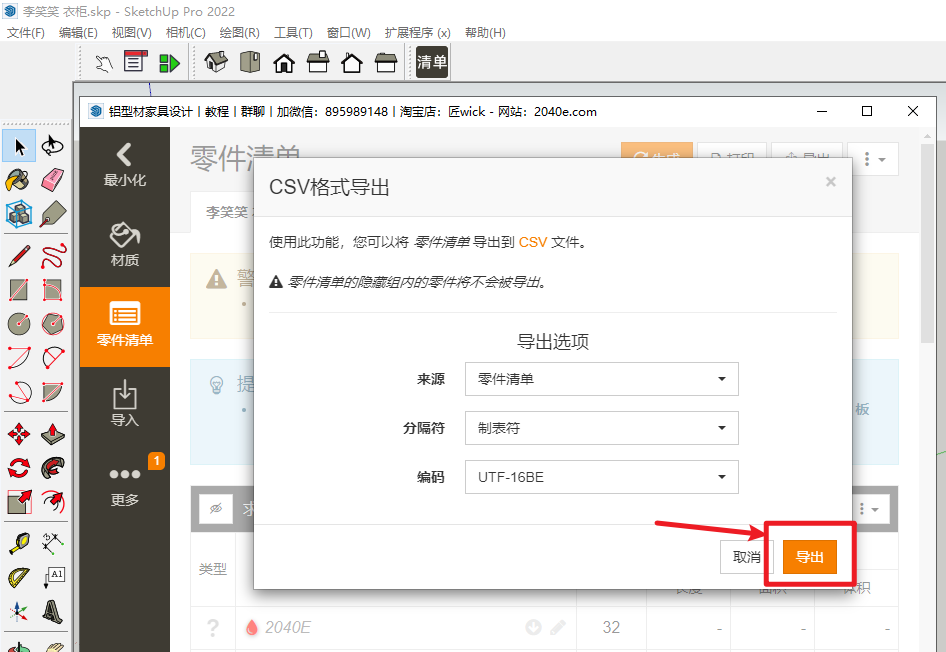
Task: Open the 分隔符 separator dropdown
Action: pyautogui.click(x=601, y=428)
